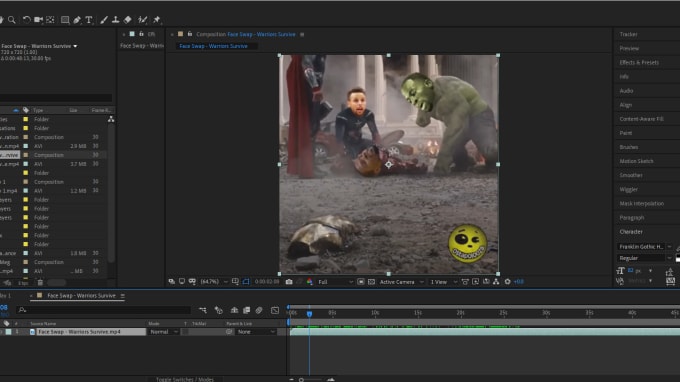Select the Unified Camera tool
Screen dimensions: 680x382
[x=38, y=20]
